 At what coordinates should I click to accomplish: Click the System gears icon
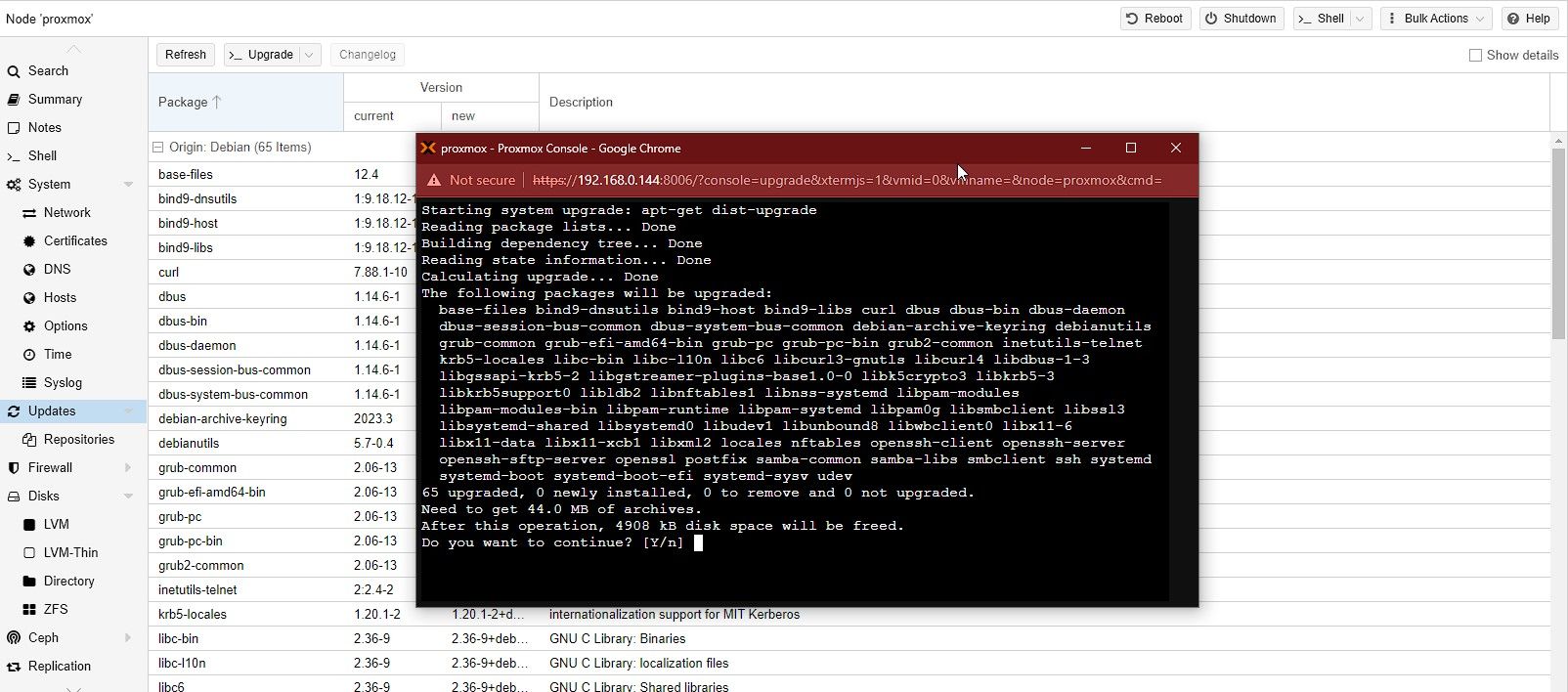tap(14, 185)
